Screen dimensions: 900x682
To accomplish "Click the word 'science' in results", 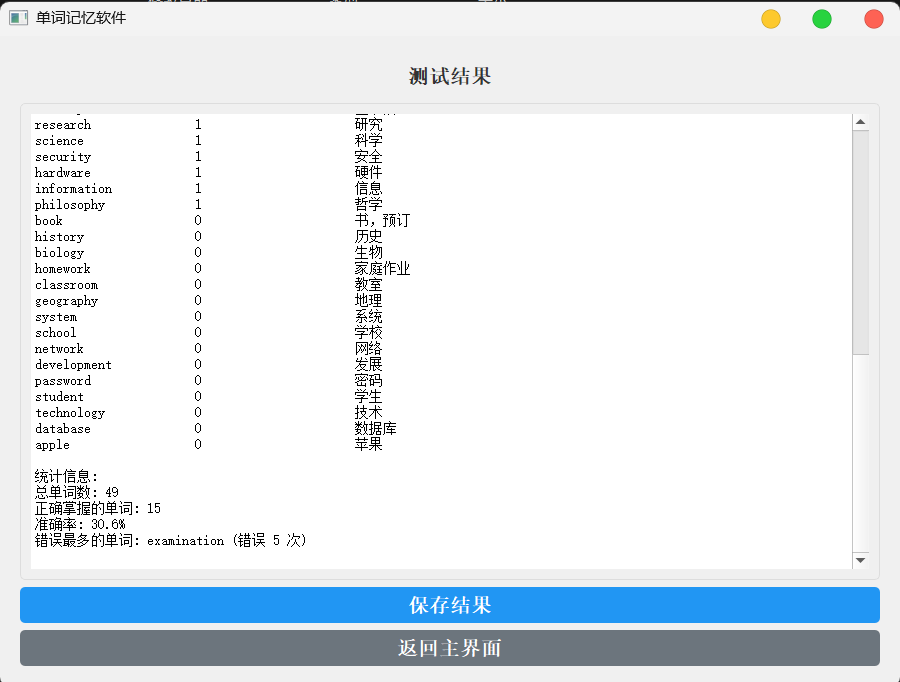I will [x=59, y=141].
